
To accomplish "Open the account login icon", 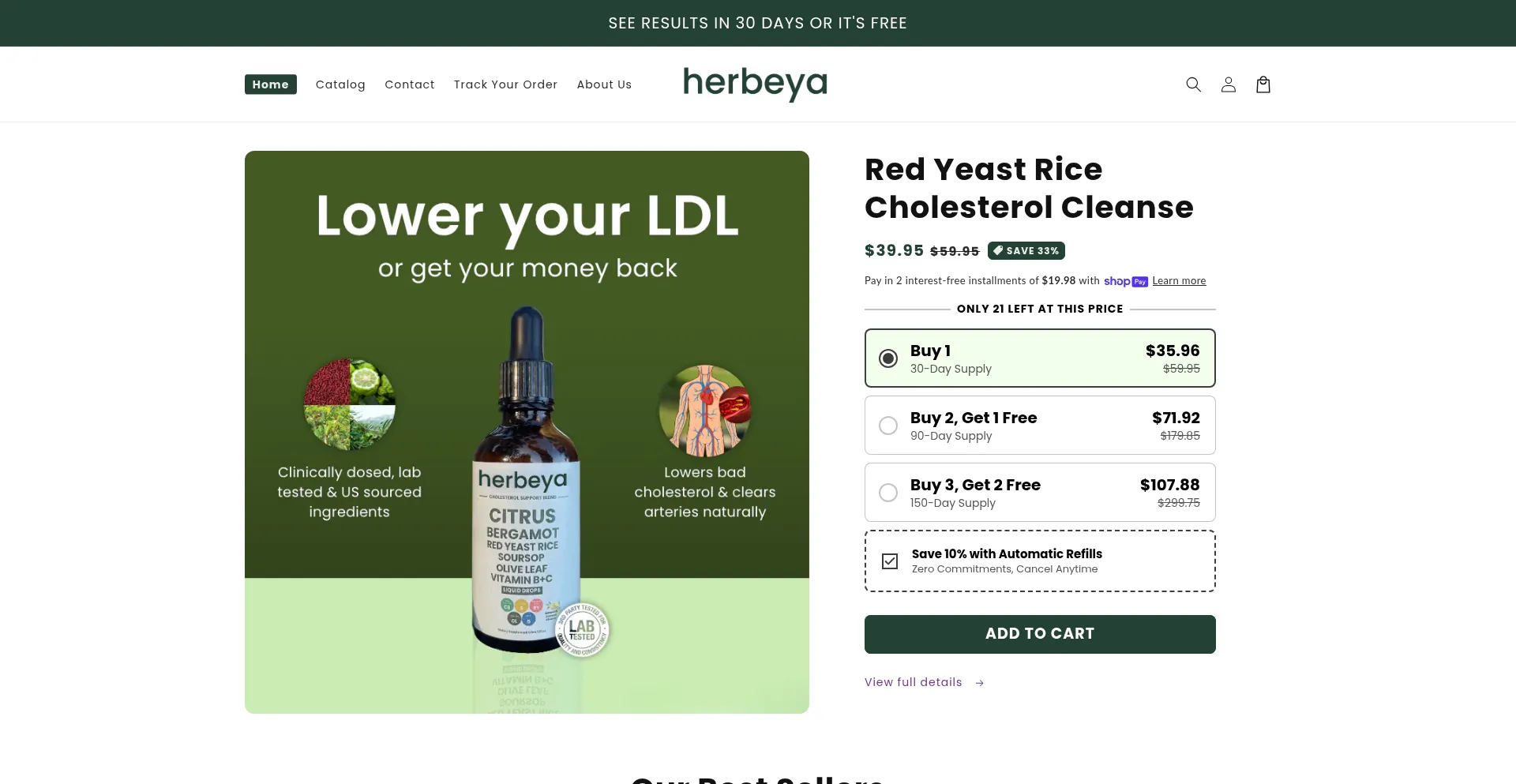I will click(1228, 84).
